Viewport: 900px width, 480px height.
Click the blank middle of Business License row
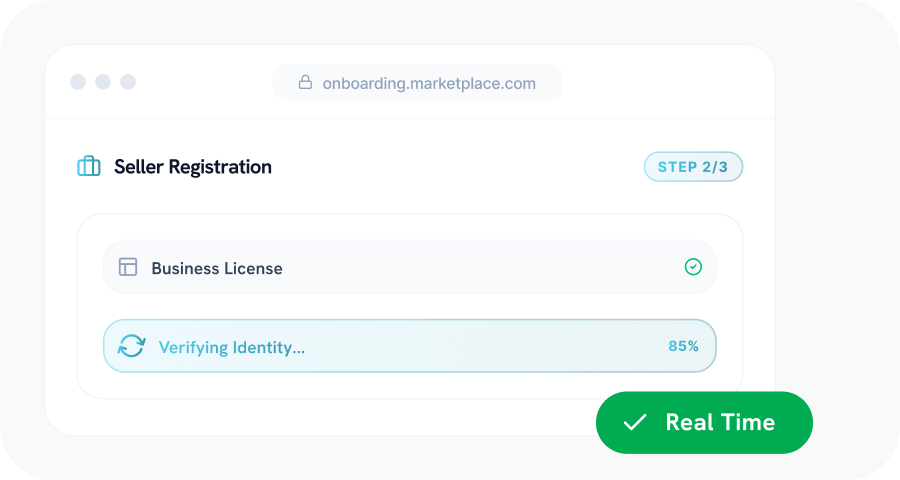(480, 267)
